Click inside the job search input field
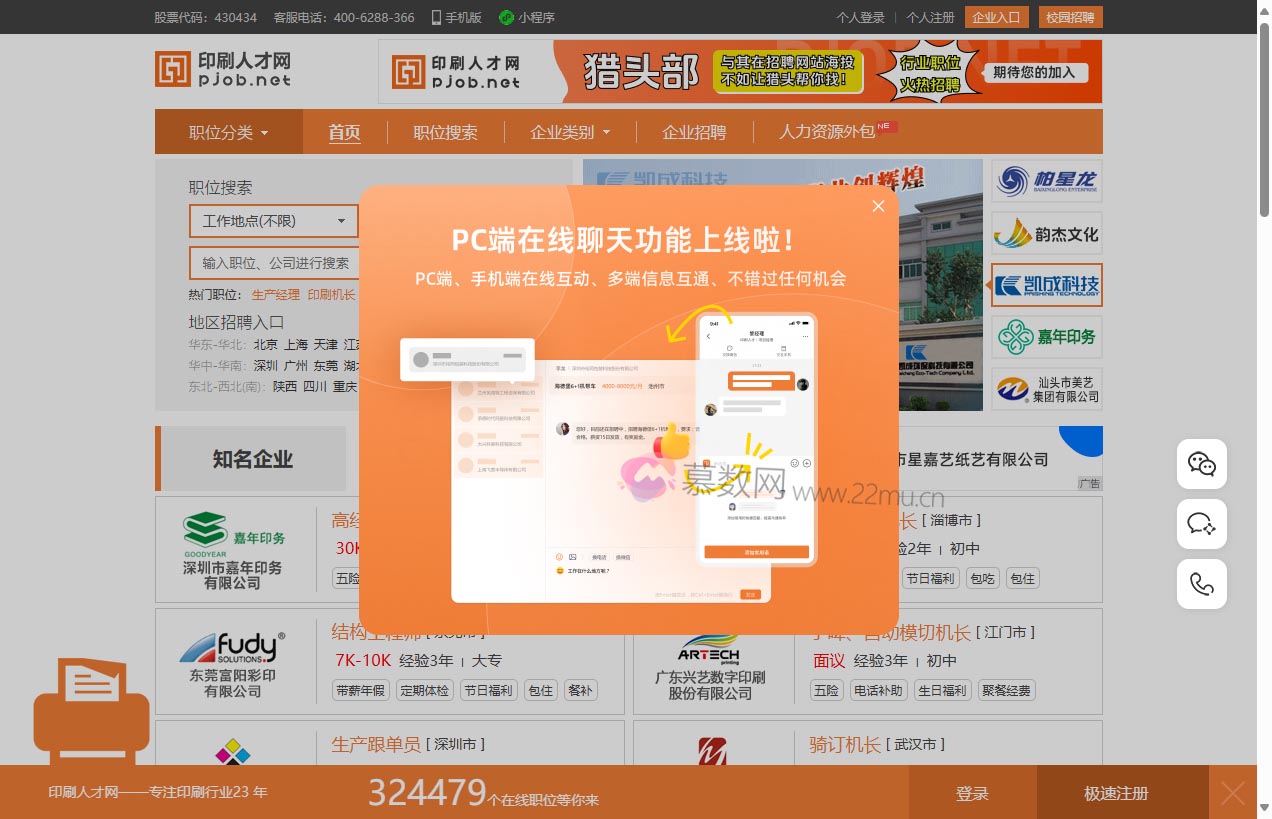The height and width of the screenshot is (819, 1272). click(273, 262)
